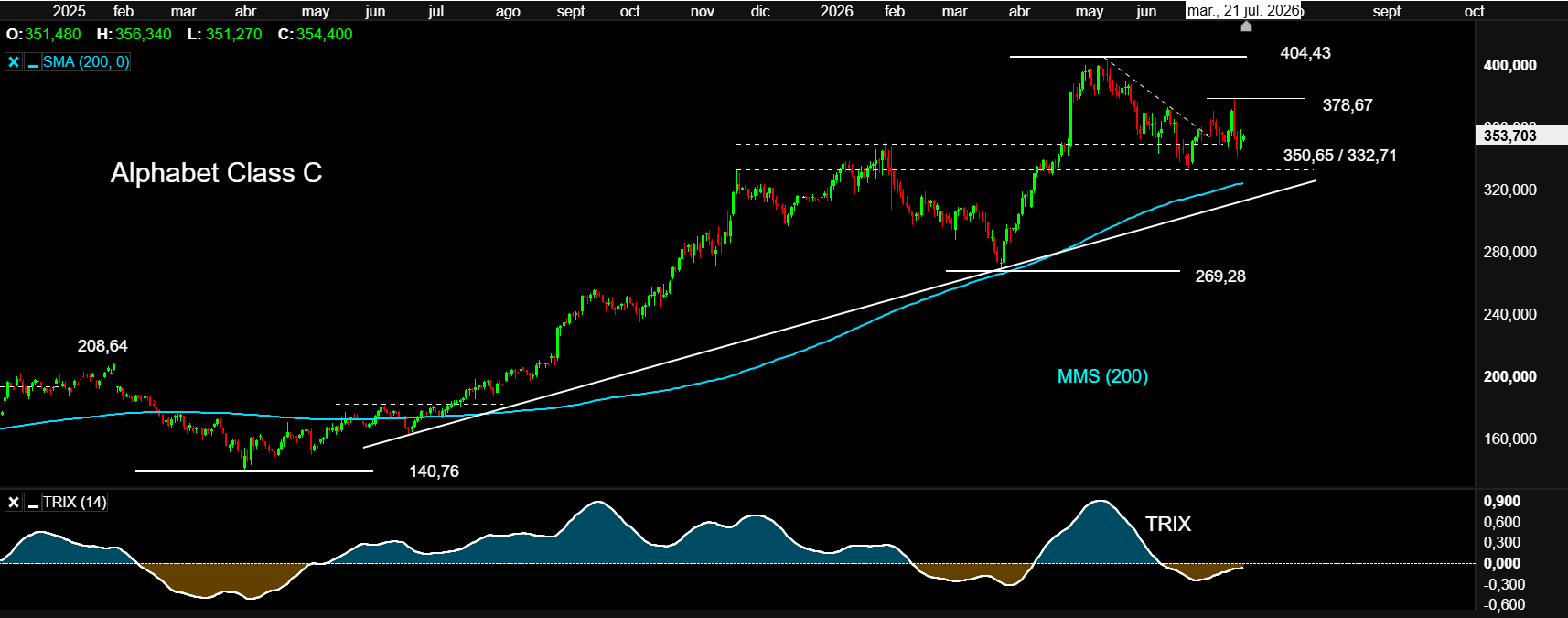Click the 0,900 TRIX axis label
The width and height of the screenshot is (1568, 618).
pos(1502,501)
